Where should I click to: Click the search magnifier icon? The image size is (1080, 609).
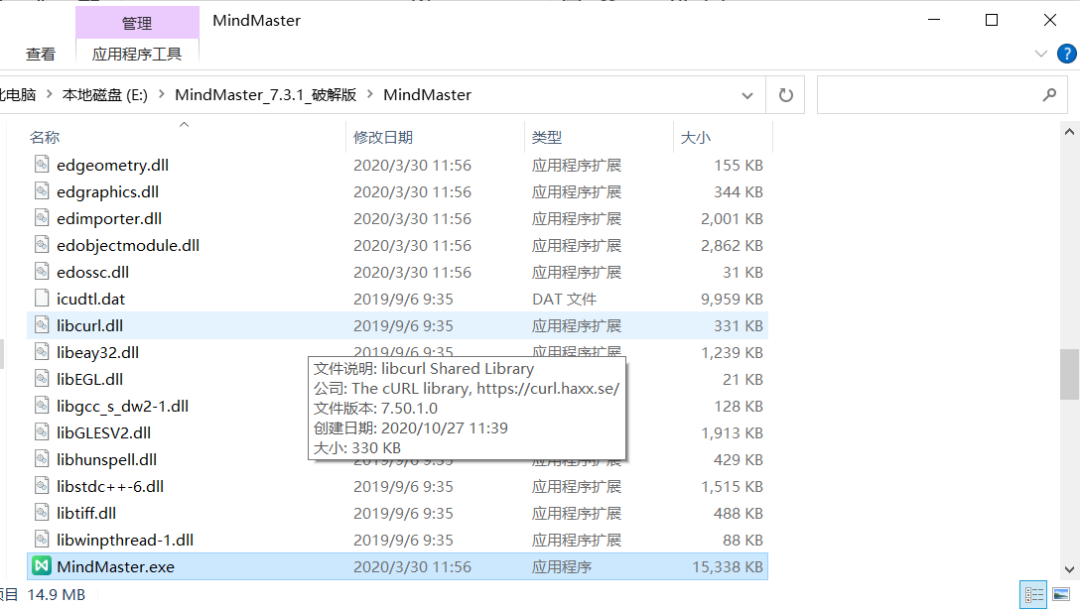[1049, 95]
